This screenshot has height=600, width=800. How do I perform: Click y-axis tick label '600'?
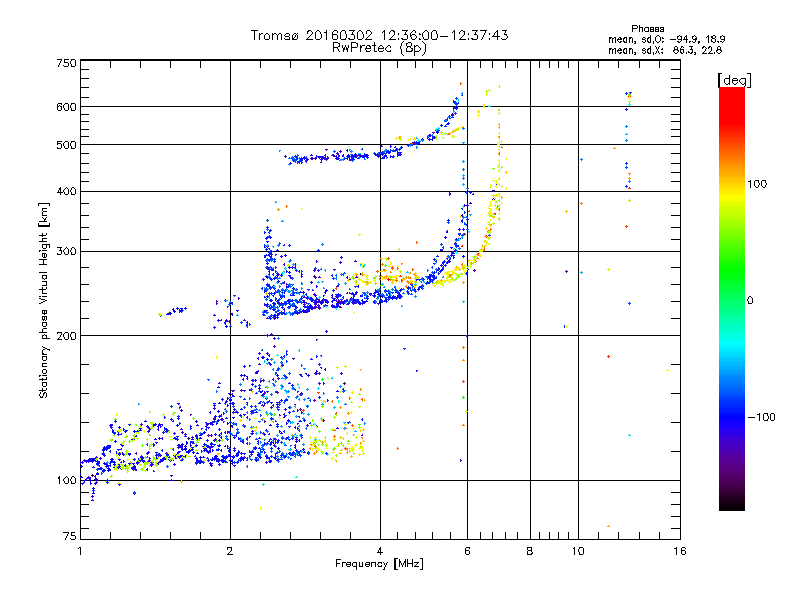[x=66, y=107]
